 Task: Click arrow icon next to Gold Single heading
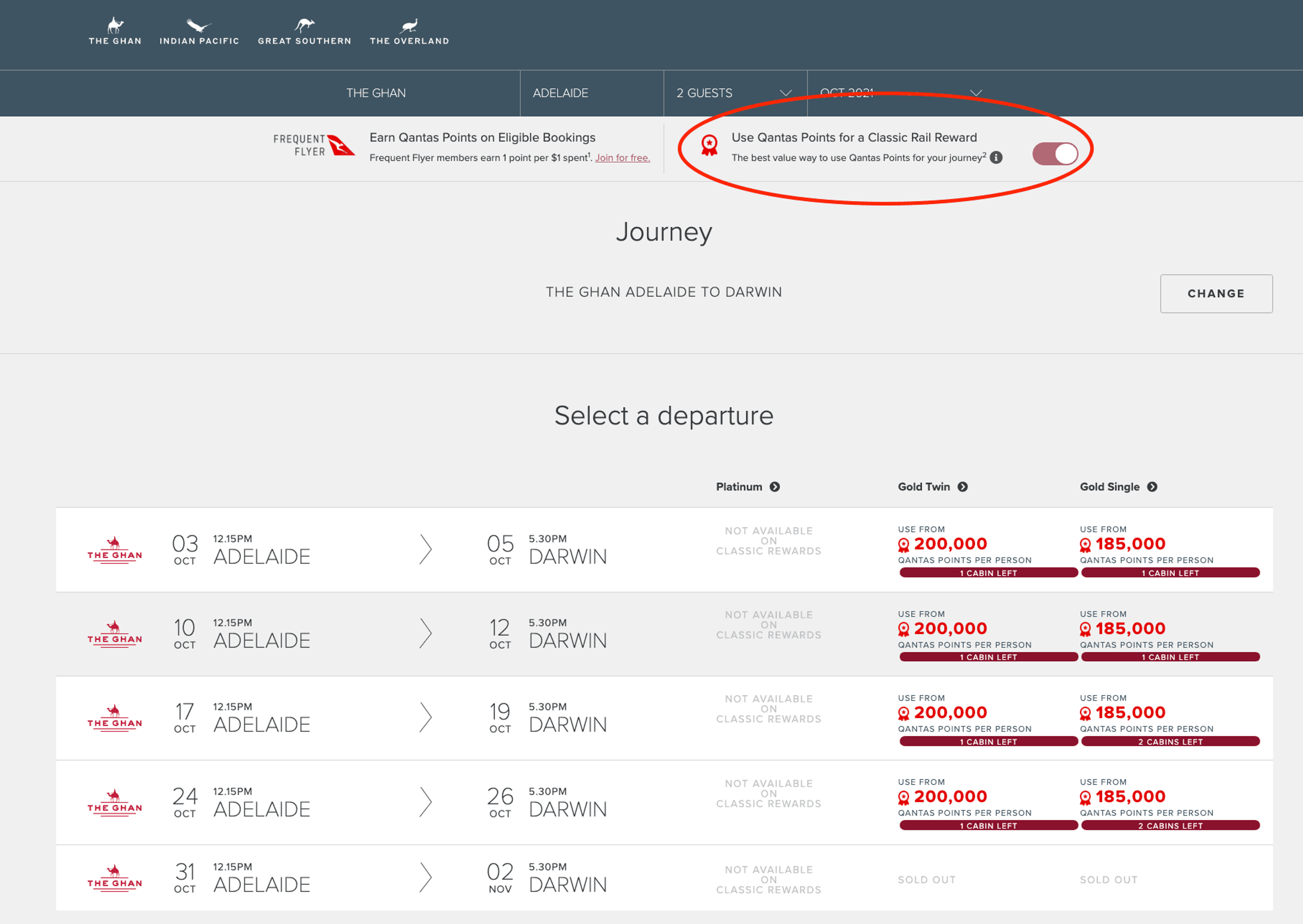tap(1152, 487)
